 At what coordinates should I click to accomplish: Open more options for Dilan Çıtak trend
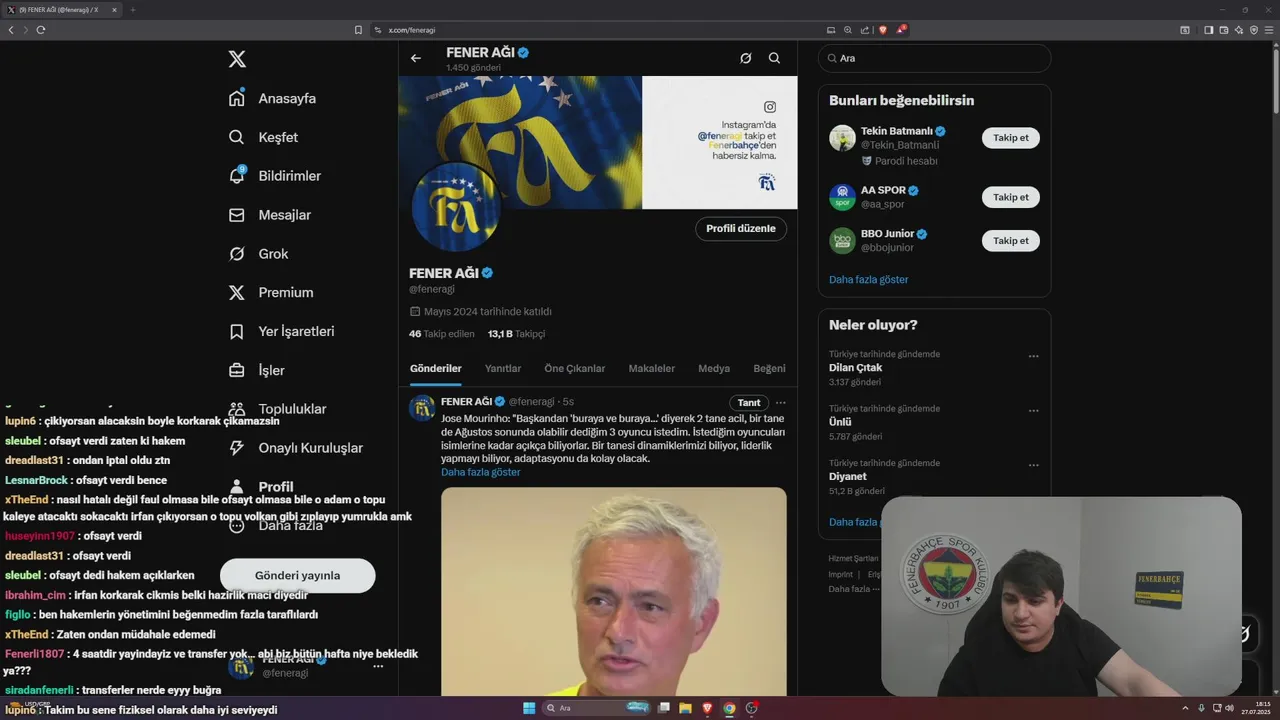1033,356
